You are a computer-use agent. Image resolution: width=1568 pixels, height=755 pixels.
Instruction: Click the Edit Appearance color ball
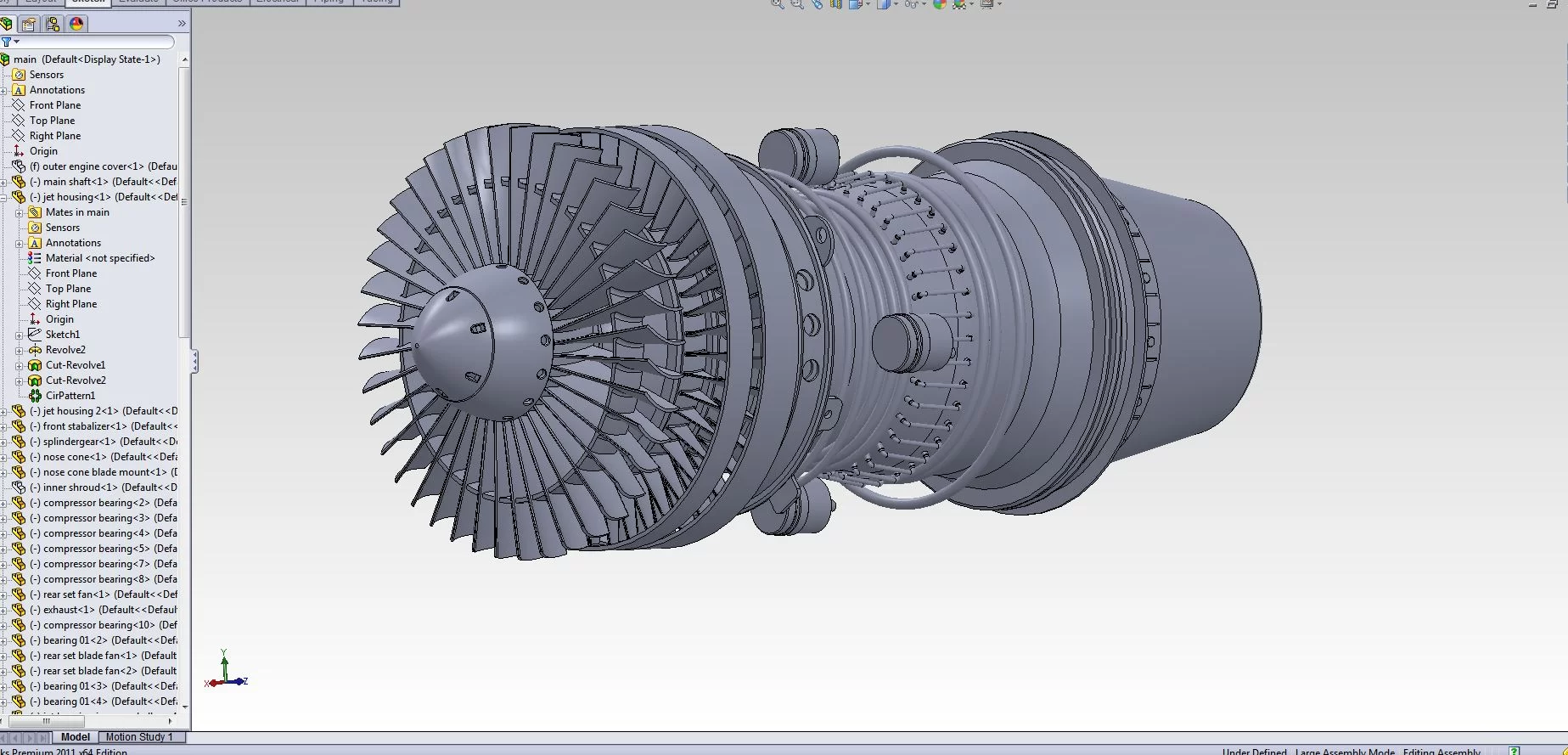click(x=940, y=4)
